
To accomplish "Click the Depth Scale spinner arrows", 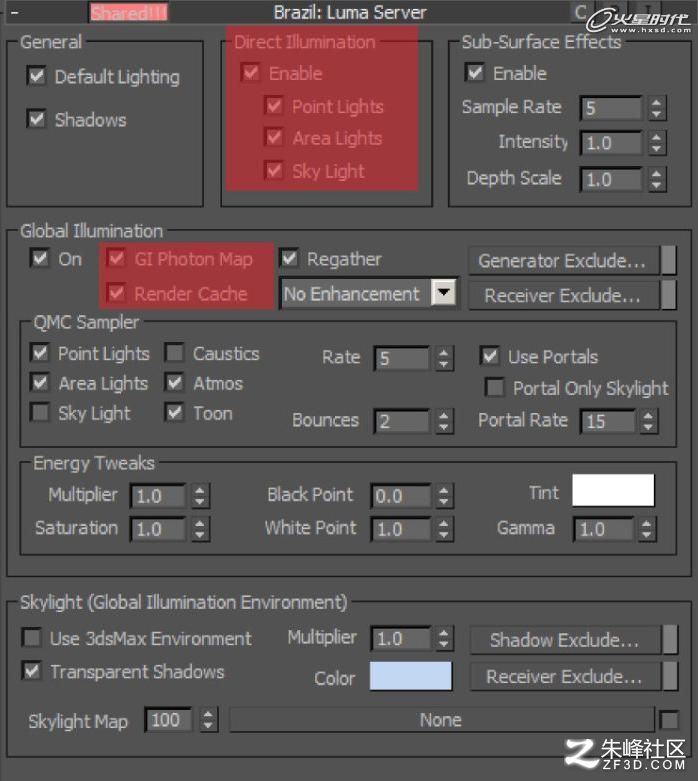I will point(657,179).
